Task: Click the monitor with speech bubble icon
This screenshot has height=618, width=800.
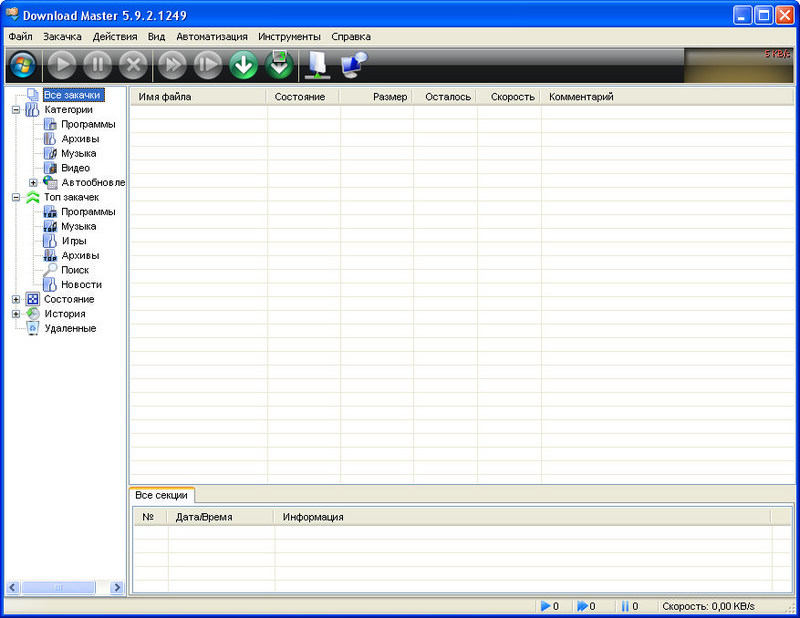Action: [x=354, y=65]
